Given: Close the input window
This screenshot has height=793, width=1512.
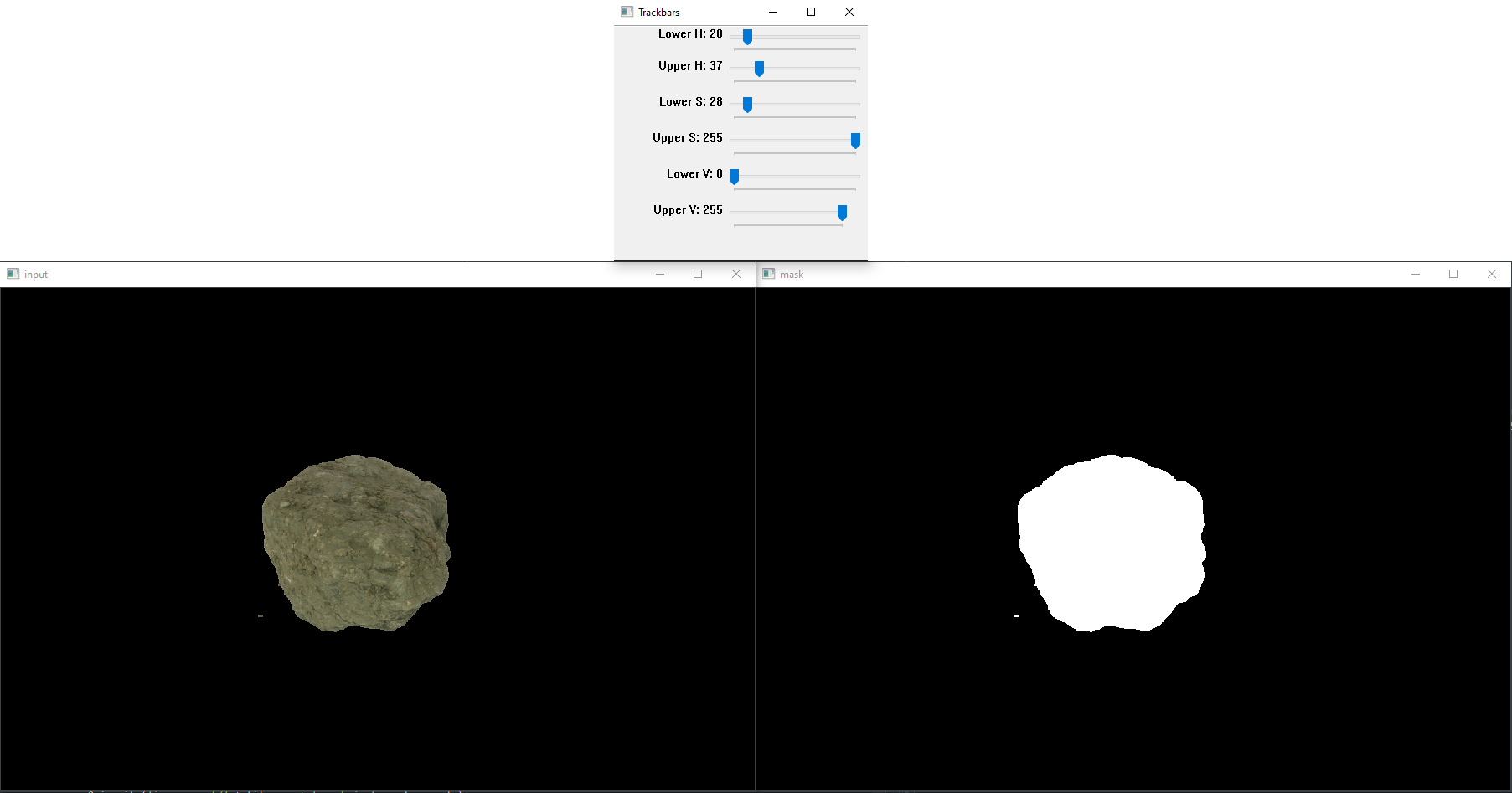Looking at the screenshot, I should 736,274.
